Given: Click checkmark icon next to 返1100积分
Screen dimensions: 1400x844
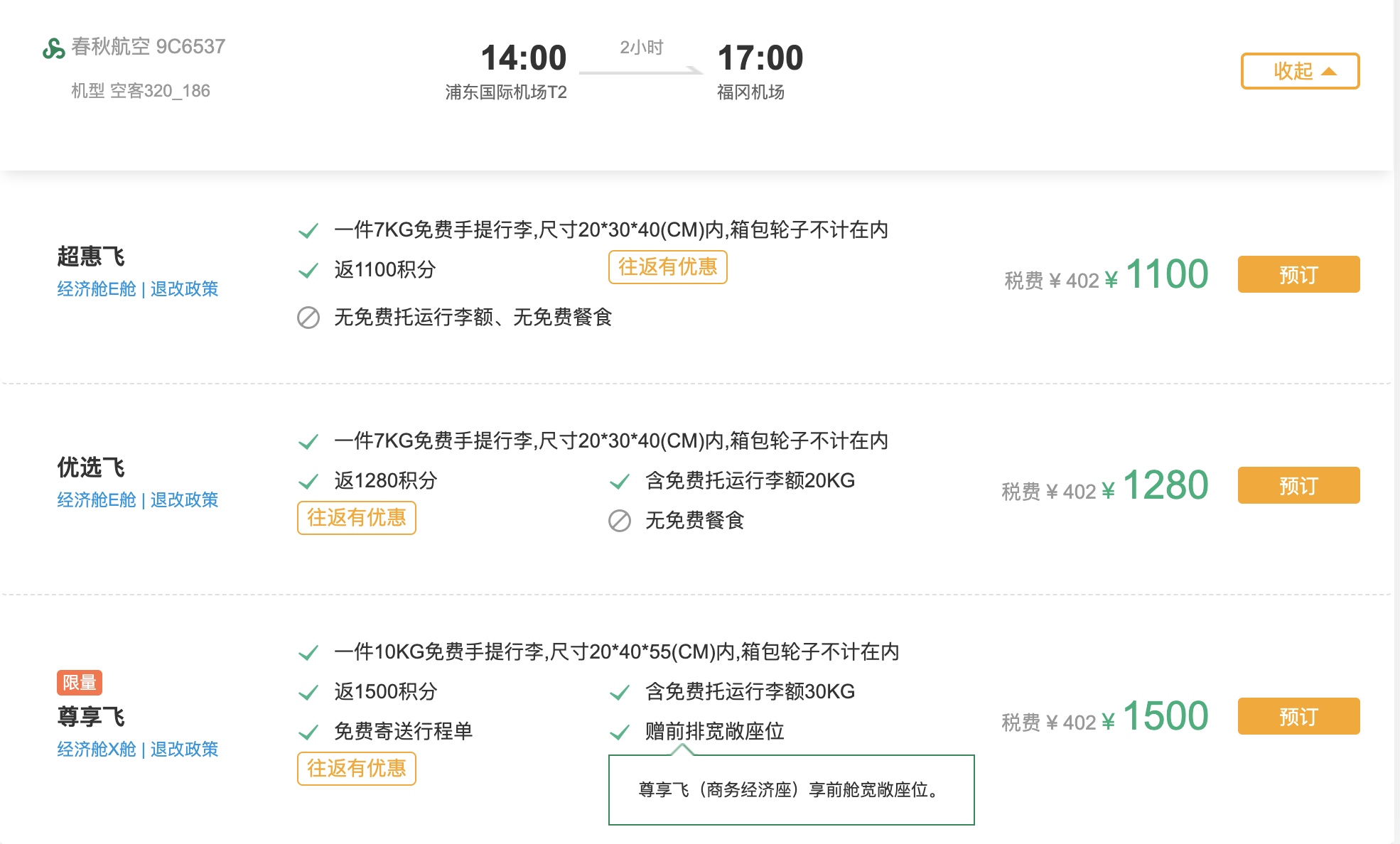Looking at the screenshot, I should coord(308,271).
